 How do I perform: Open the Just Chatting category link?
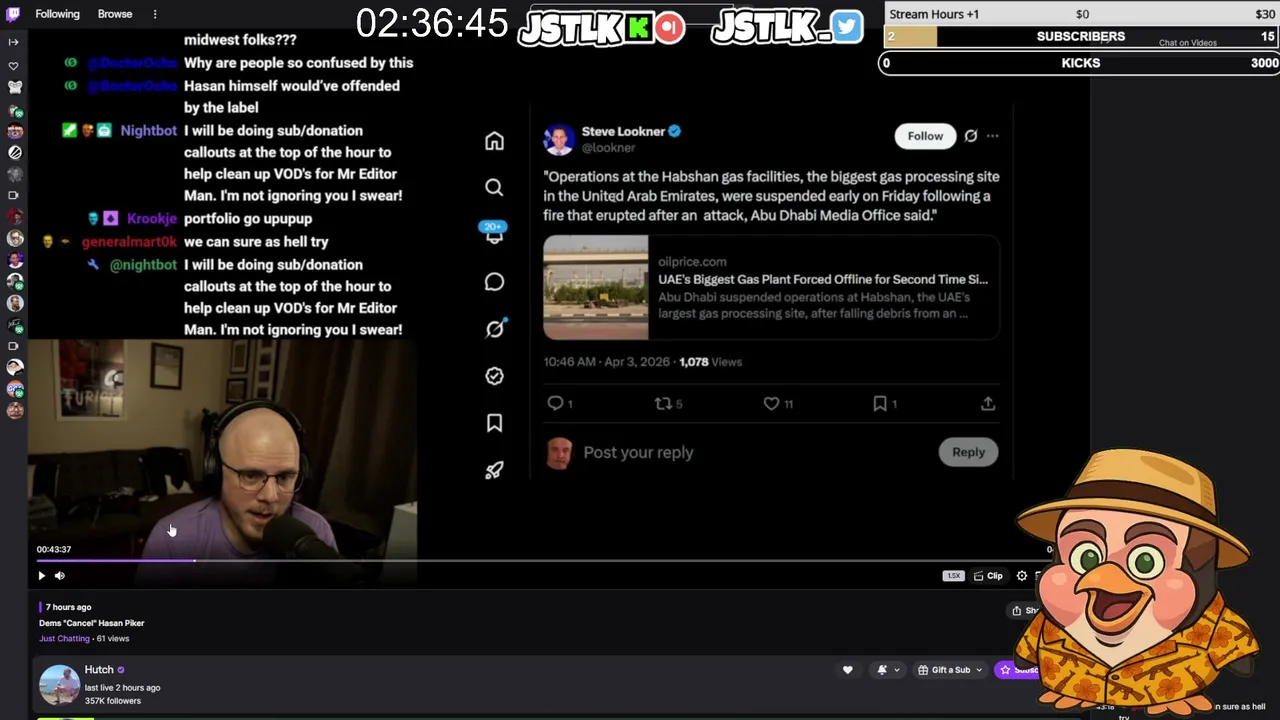(64, 638)
